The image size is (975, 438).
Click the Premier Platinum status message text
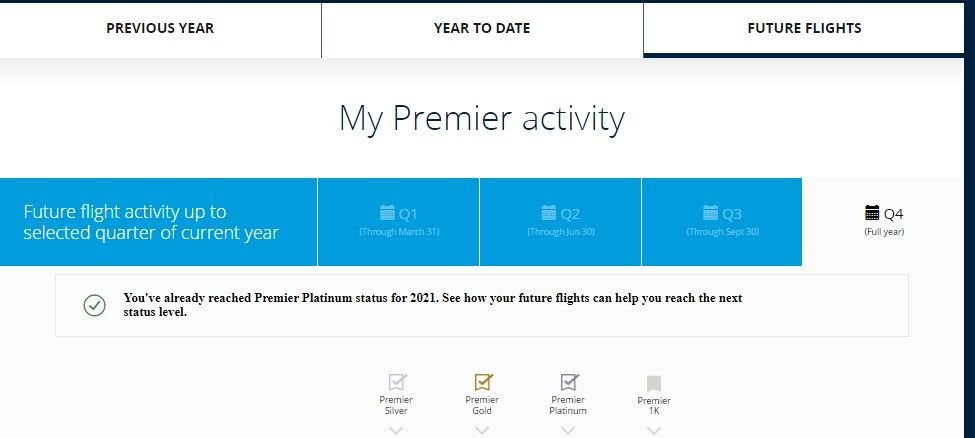coord(433,305)
